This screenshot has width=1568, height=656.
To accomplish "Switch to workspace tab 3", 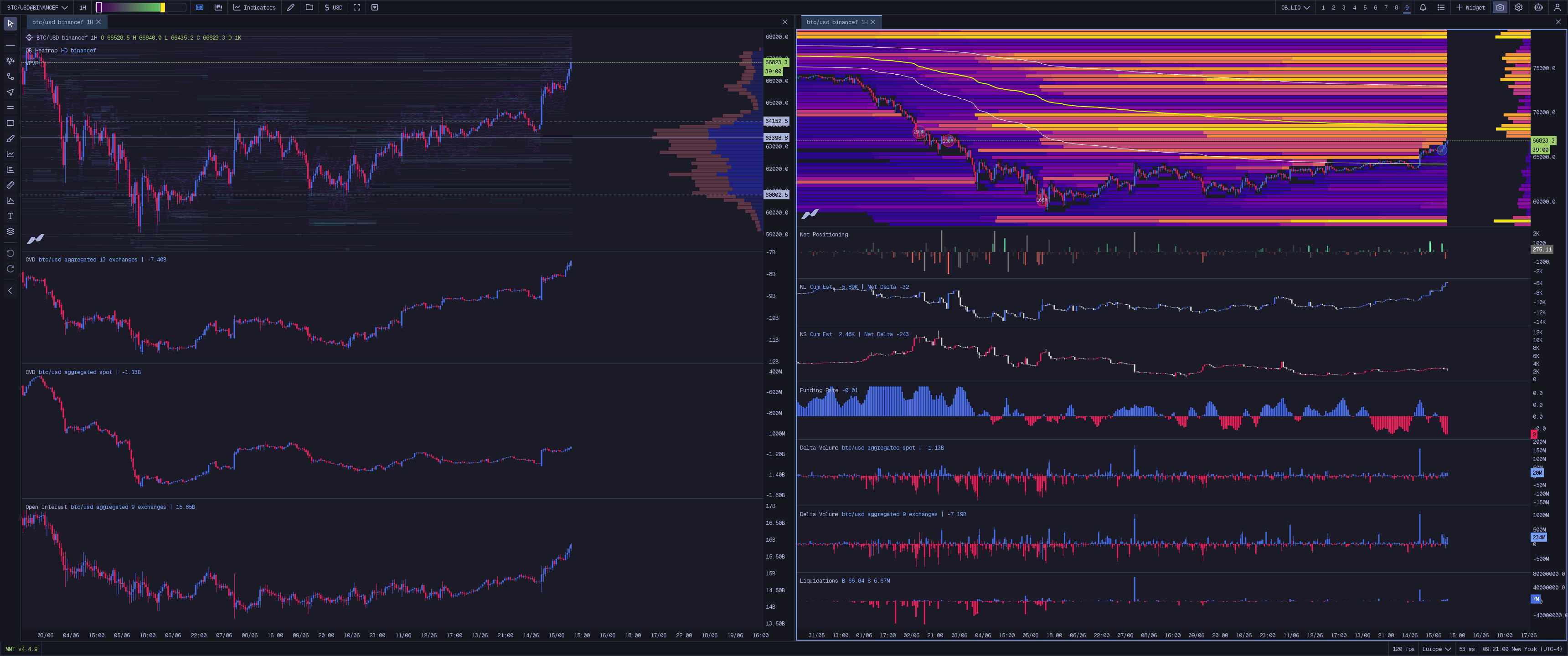I will click(1343, 7).
